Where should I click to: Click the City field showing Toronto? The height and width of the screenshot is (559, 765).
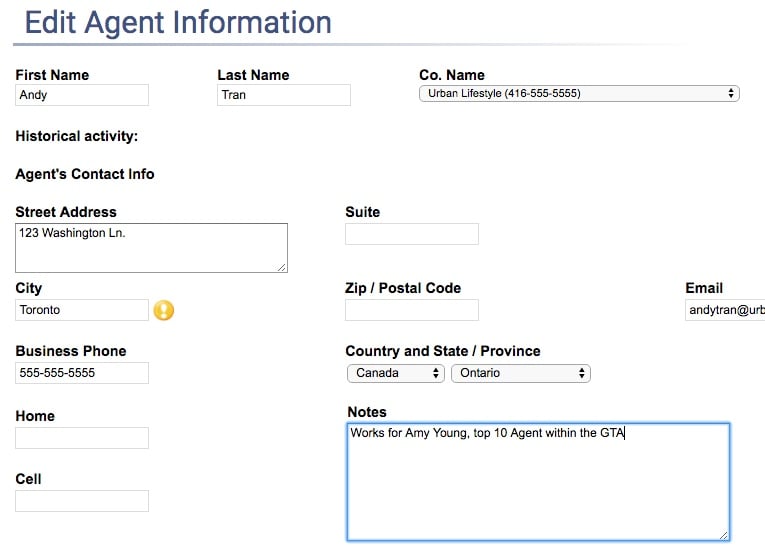coord(82,310)
